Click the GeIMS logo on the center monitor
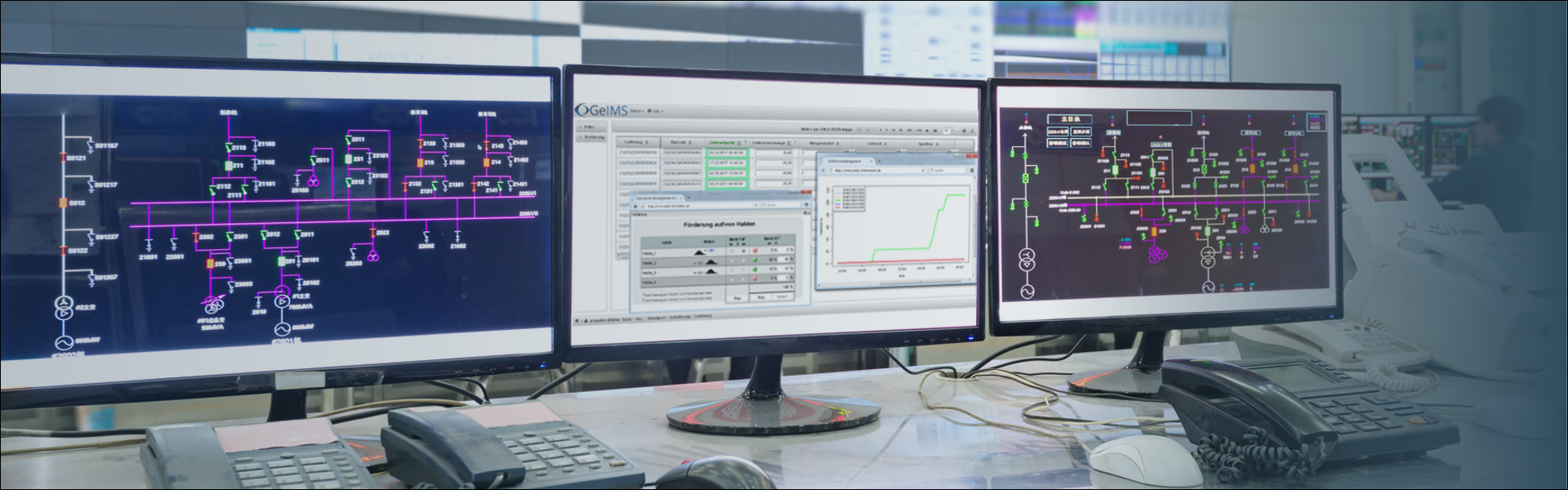The image size is (1568, 490). [x=600, y=110]
